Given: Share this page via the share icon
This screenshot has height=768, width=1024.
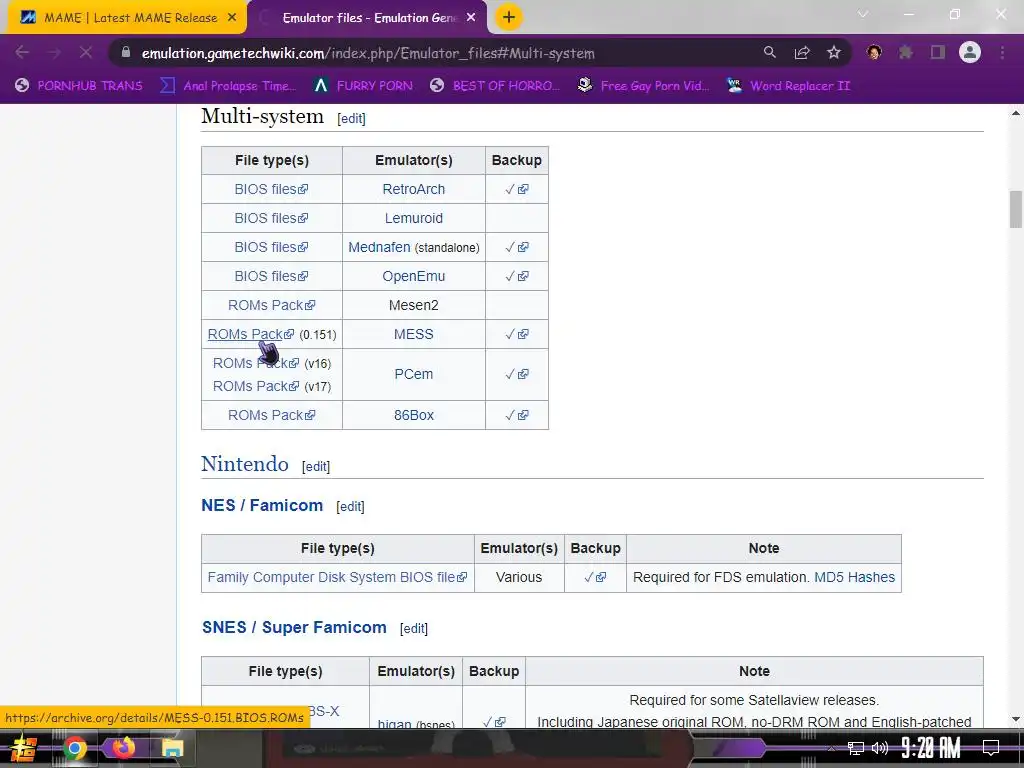Looking at the screenshot, I should [x=801, y=53].
